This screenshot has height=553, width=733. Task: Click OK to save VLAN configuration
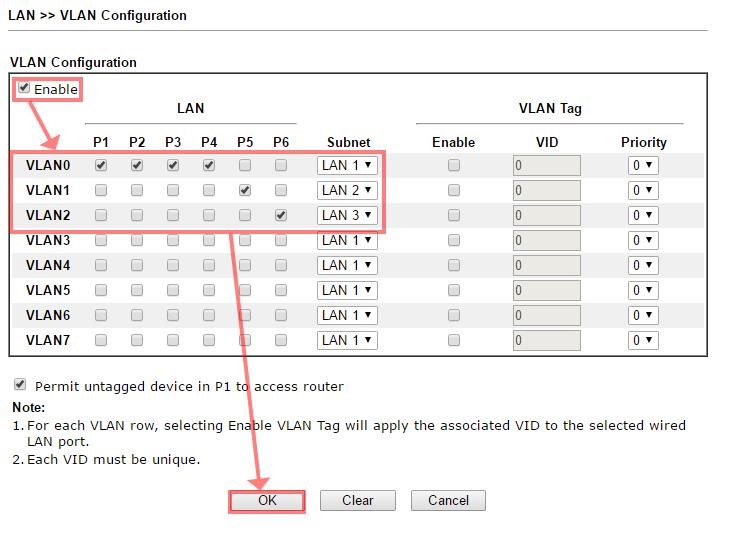pos(267,500)
